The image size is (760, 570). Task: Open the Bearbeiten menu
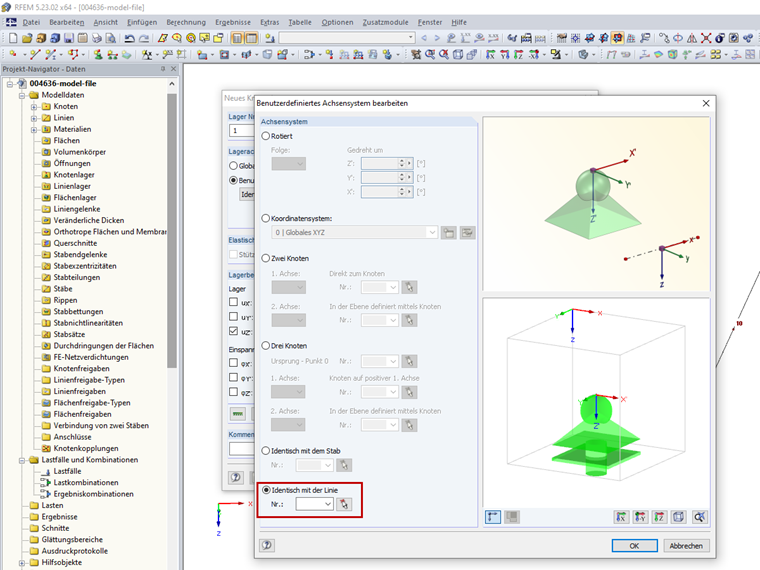66,22
